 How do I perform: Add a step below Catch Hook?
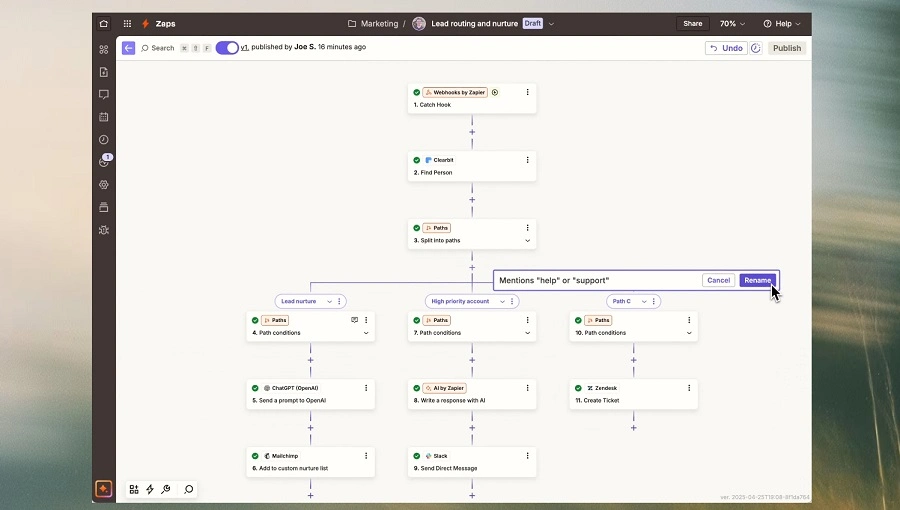pyautogui.click(x=472, y=133)
